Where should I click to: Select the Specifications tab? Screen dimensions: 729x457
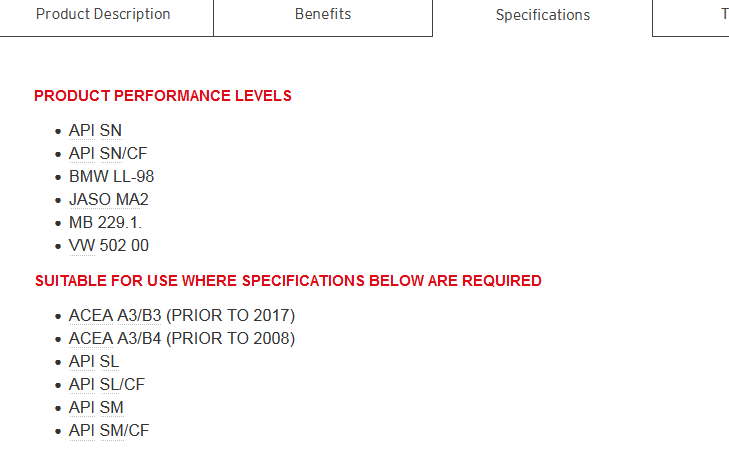(x=542, y=16)
